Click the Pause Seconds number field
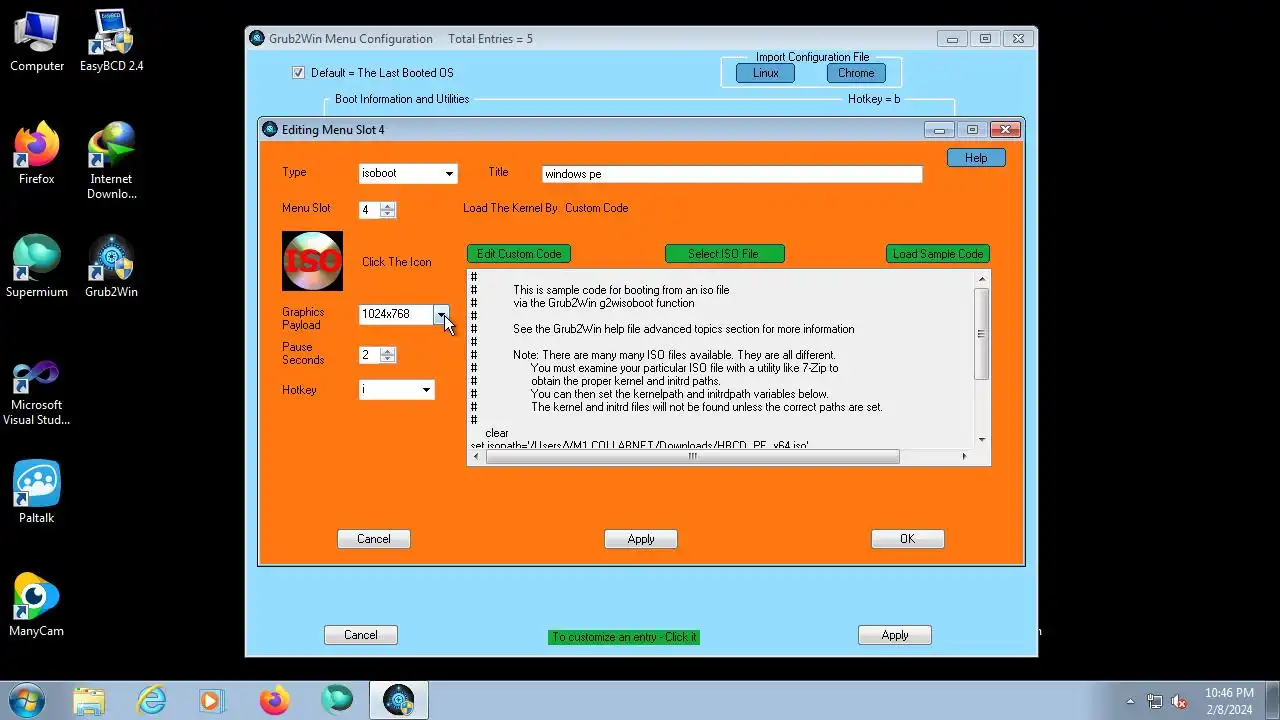Image resolution: width=1280 pixels, height=720 pixels. click(370, 355)
